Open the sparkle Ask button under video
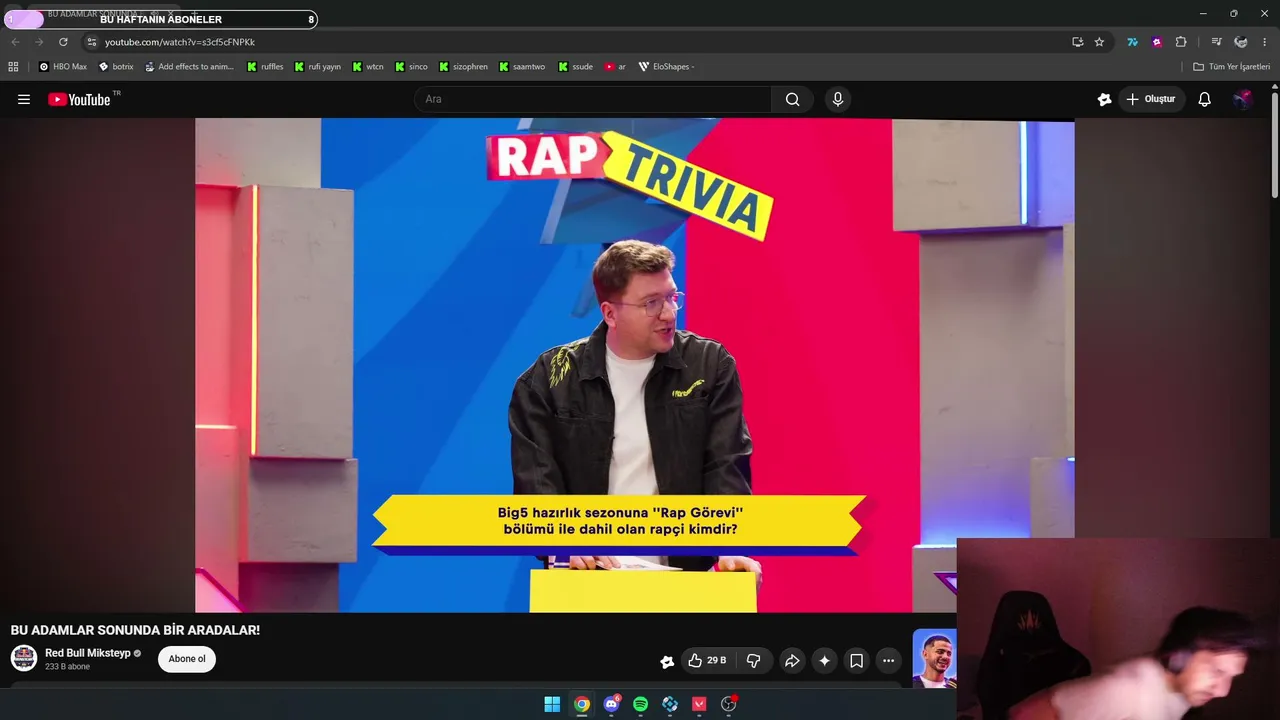The width and height of the screenshot is (1280, 720). (824, 660)
